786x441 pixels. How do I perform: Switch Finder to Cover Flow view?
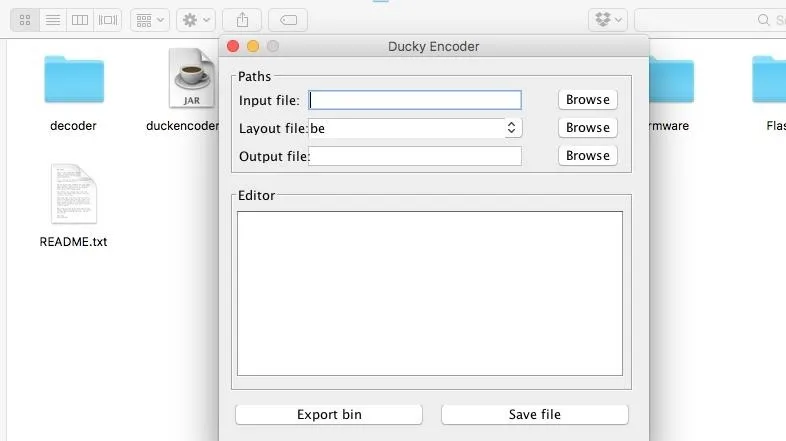(x=108, y=19)
